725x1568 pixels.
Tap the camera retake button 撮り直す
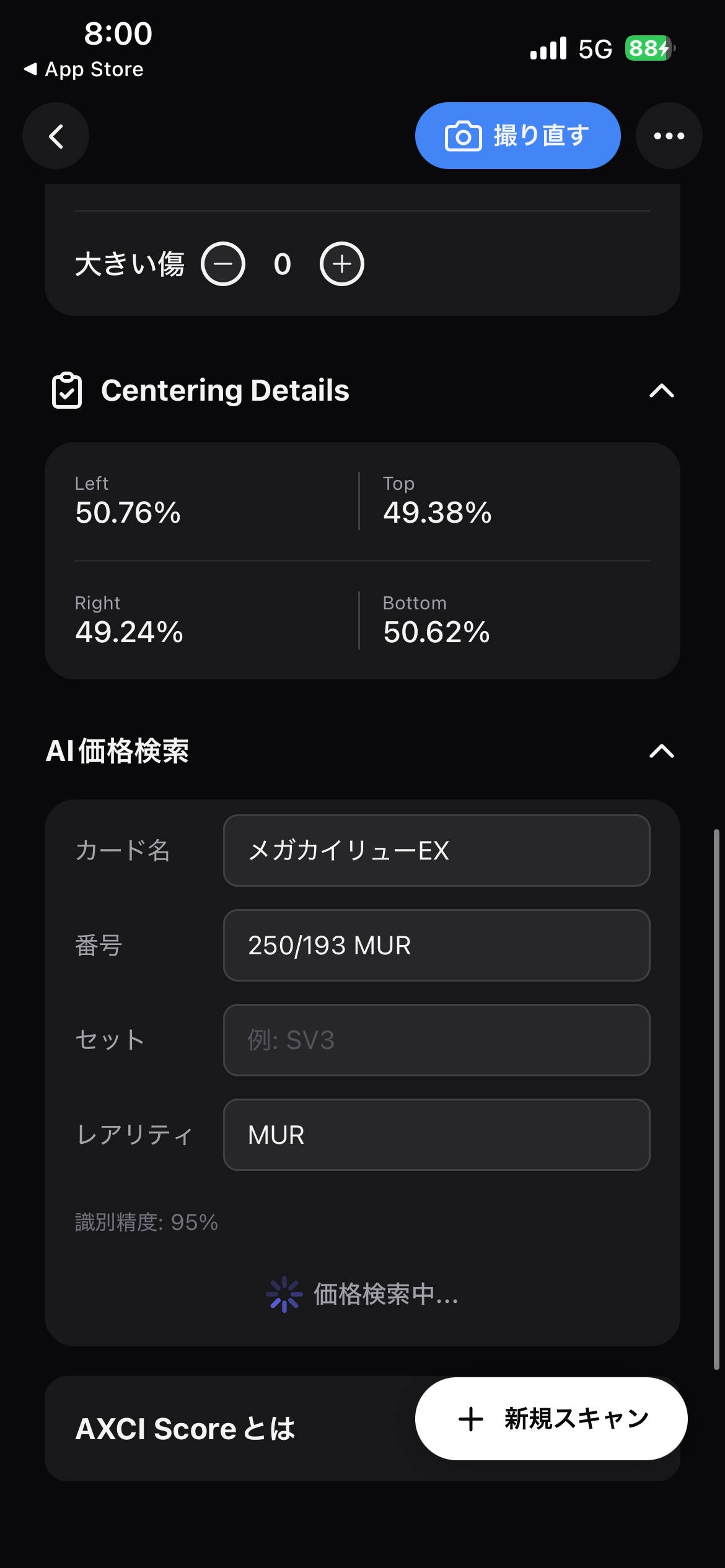pyautogui.click(x=518, y=136)
